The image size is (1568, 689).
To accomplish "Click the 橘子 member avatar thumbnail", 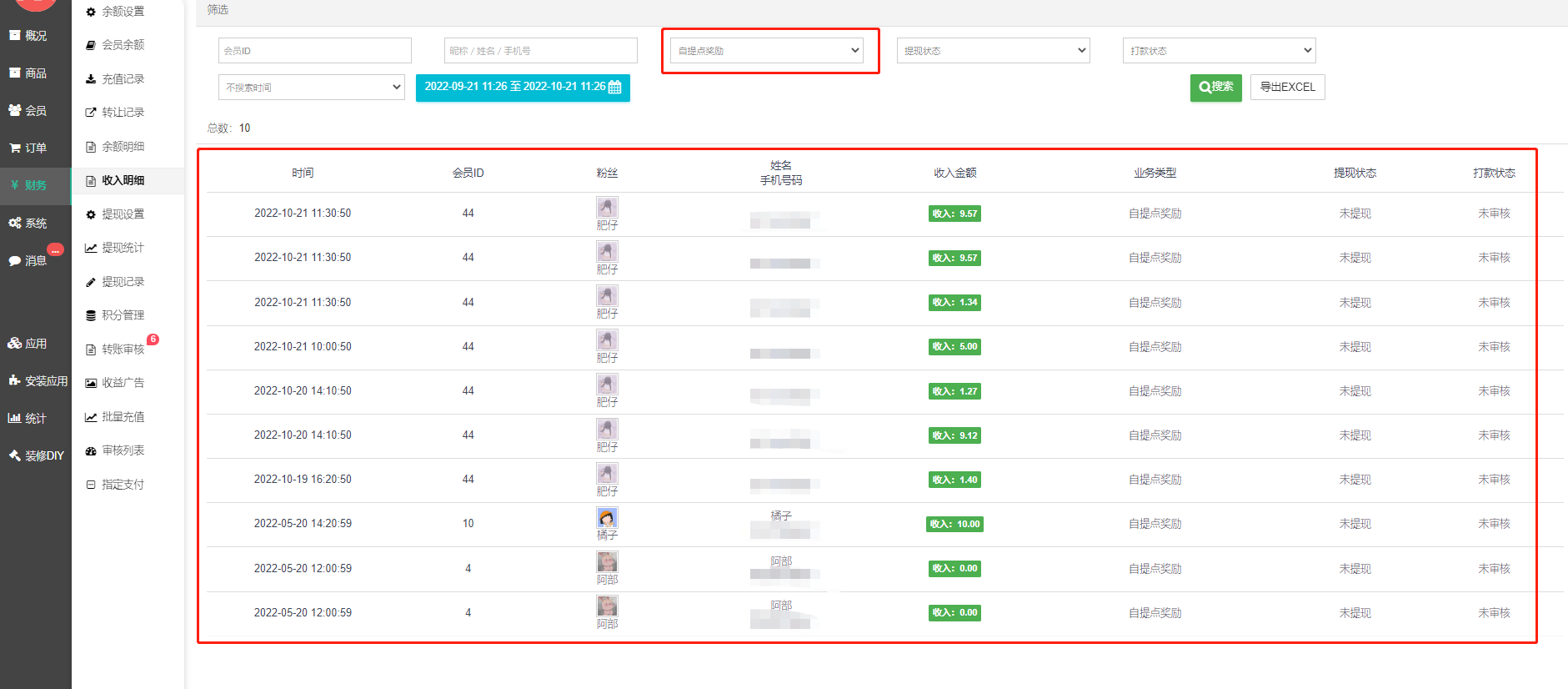I will (607, 517).
